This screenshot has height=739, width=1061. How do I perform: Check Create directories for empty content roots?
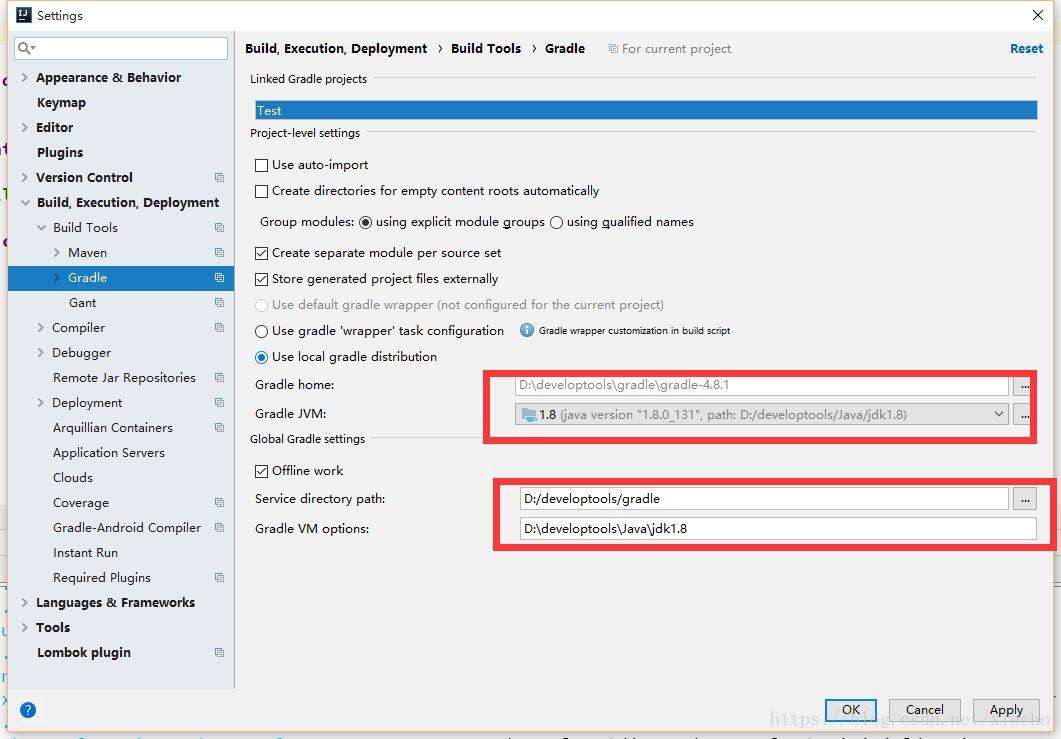(261, 192)
